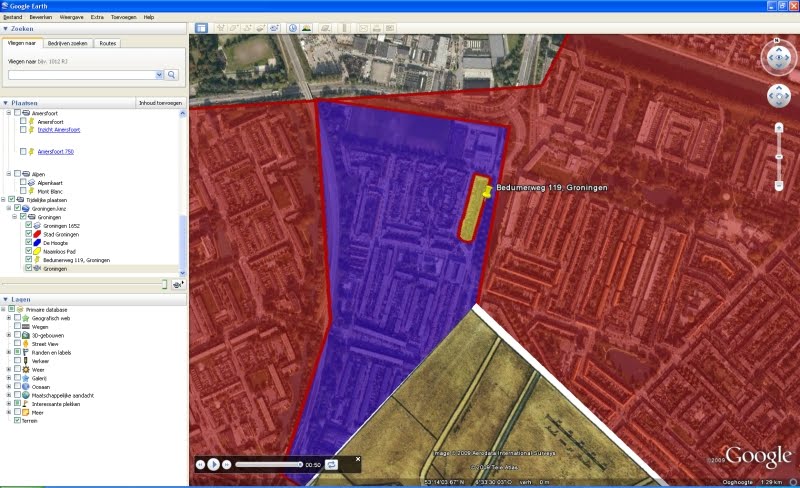
Task: Toggle the tour loop repeat button
Action: click(x=331, y=464)
